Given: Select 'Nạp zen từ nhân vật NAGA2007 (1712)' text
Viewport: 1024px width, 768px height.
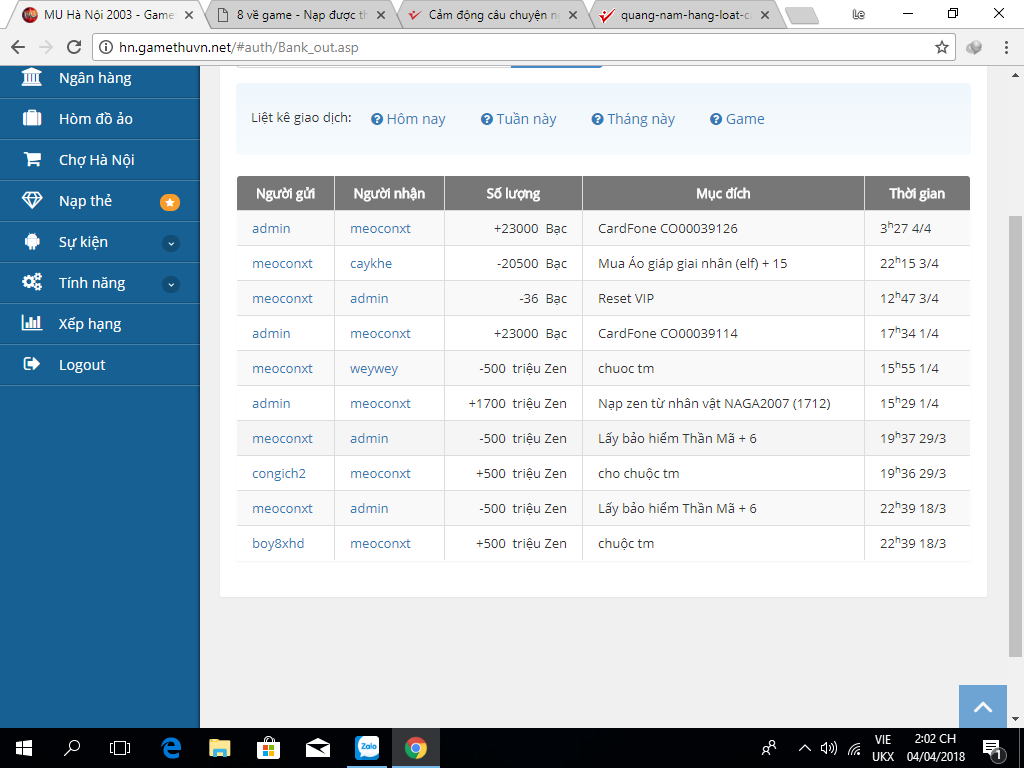Looking at the screenshot, I should (714, 404).
